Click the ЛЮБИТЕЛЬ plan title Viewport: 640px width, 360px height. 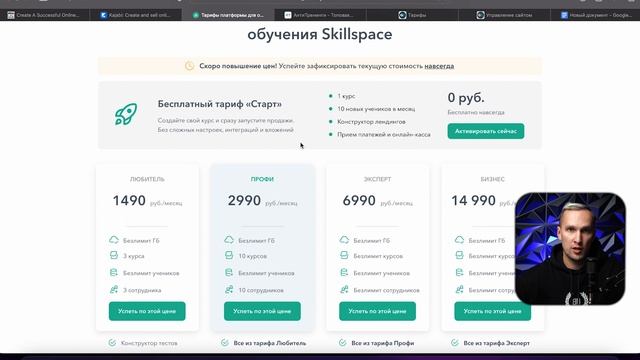click(x=147, y=179)
